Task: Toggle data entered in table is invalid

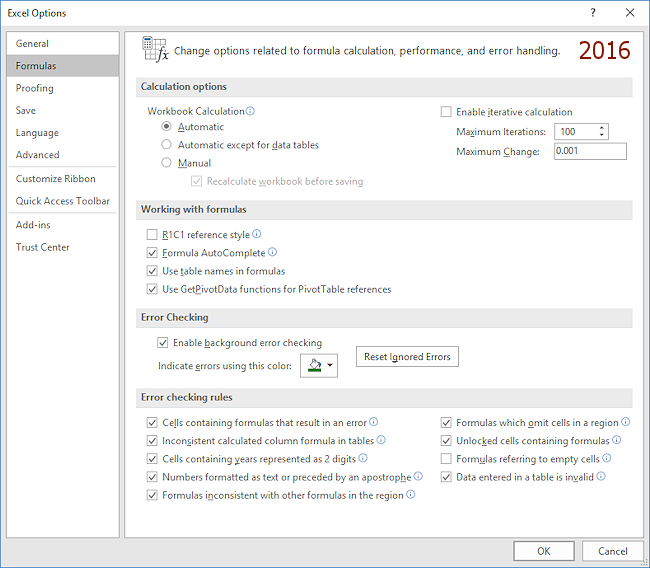Action: (446, 477)
